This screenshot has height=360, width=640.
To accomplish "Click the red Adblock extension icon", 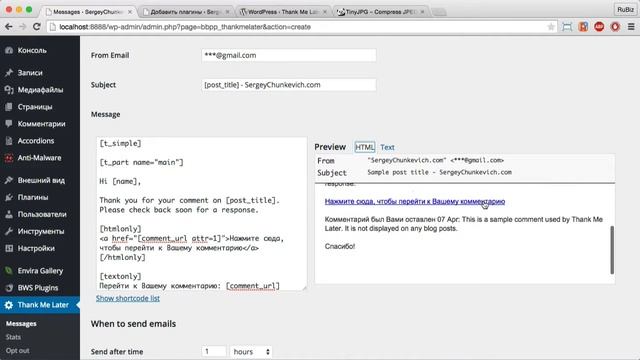I will pyautogui.click(x=599, y=27).
